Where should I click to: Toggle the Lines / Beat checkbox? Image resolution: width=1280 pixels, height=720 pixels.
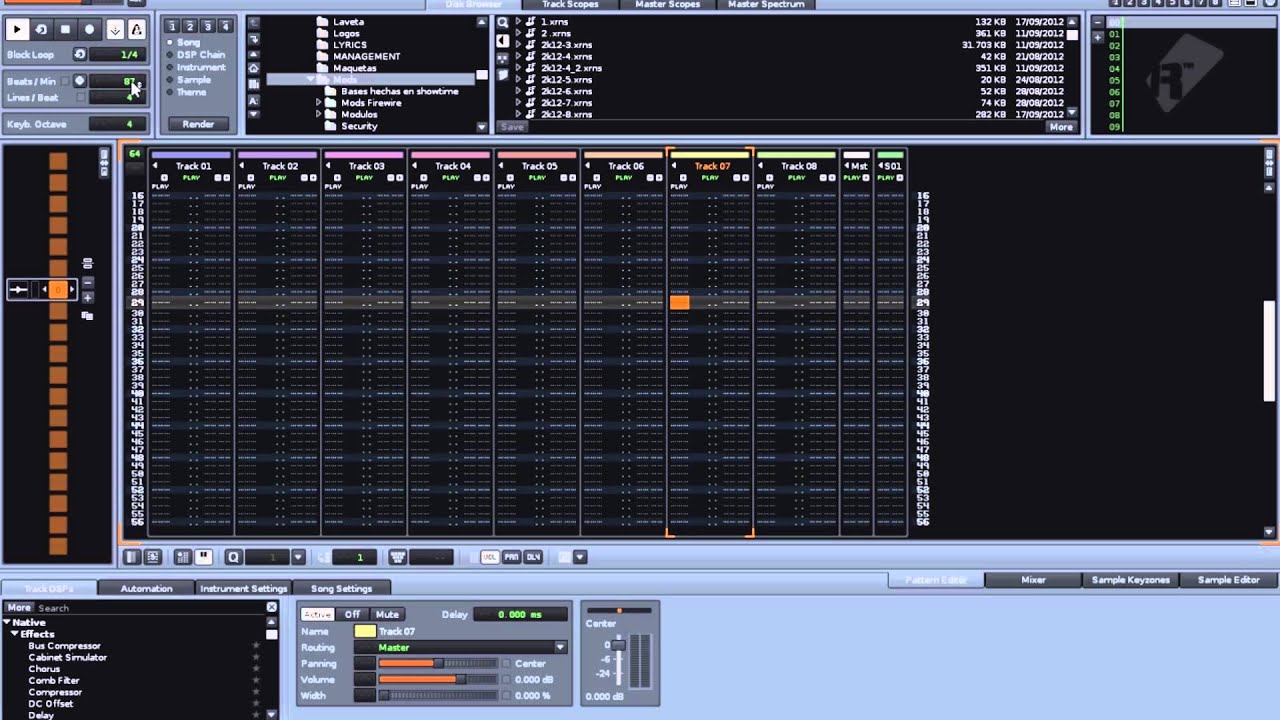coord(80,97)
